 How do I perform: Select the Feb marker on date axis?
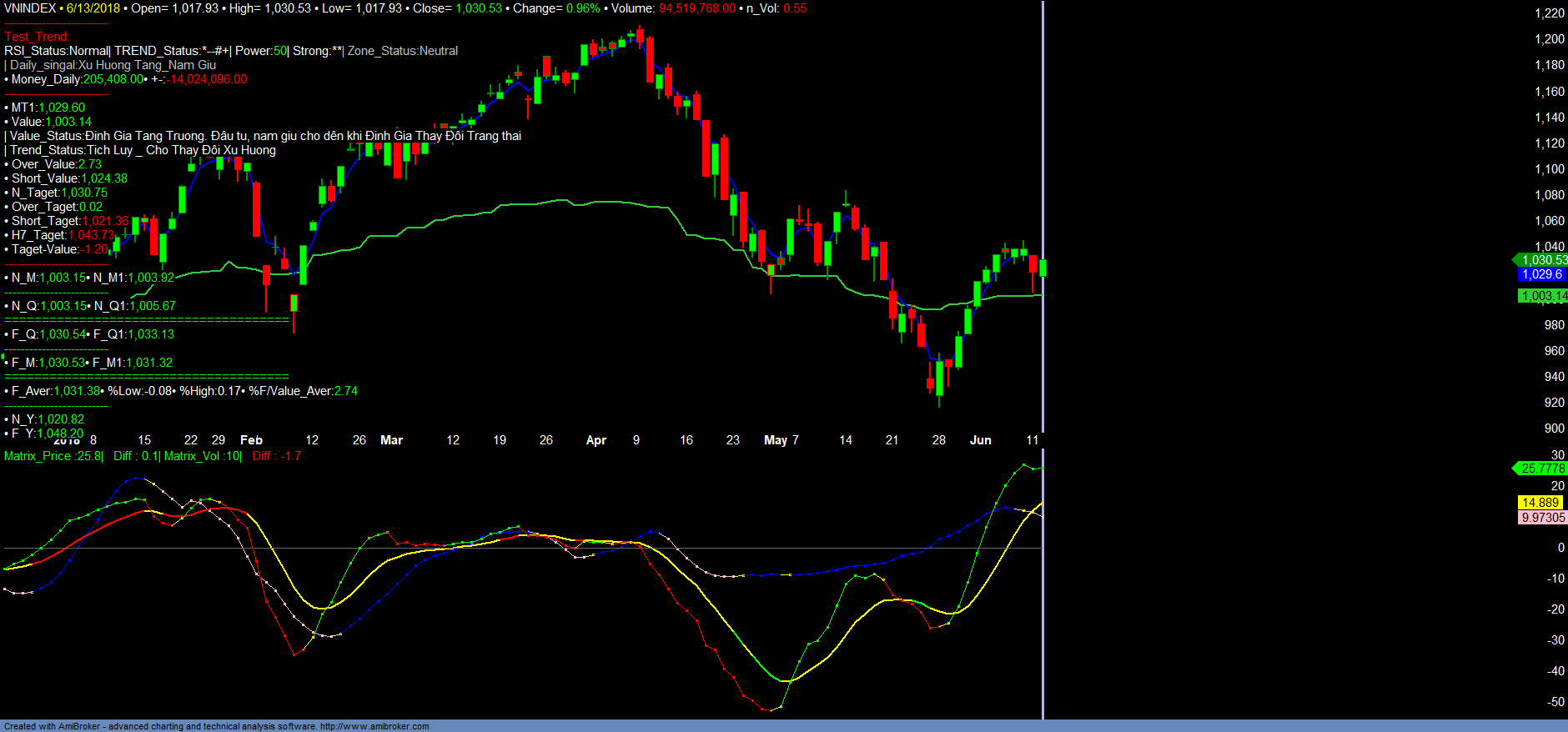pyautogui.click(x=251, y=440)
